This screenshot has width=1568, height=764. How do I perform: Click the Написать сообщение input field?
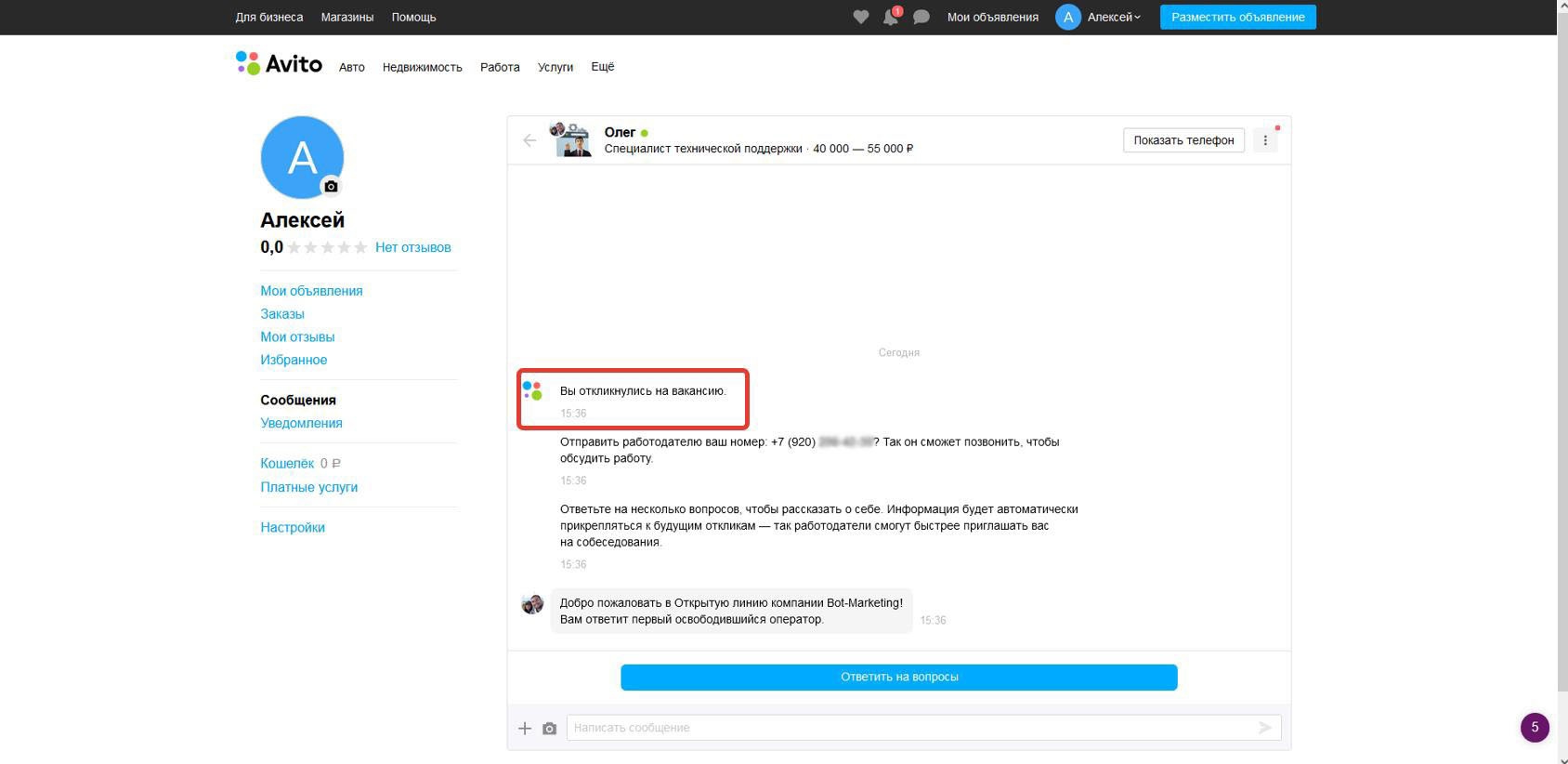[x=910, y=728]
